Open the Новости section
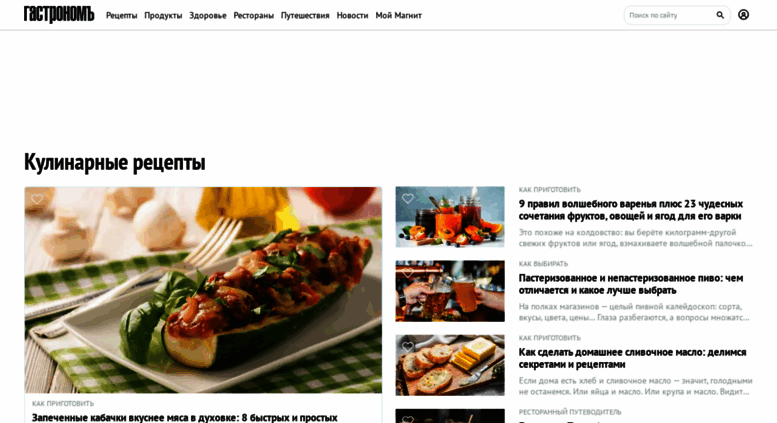This screenshot has width=777, height=423. point(352,15)
